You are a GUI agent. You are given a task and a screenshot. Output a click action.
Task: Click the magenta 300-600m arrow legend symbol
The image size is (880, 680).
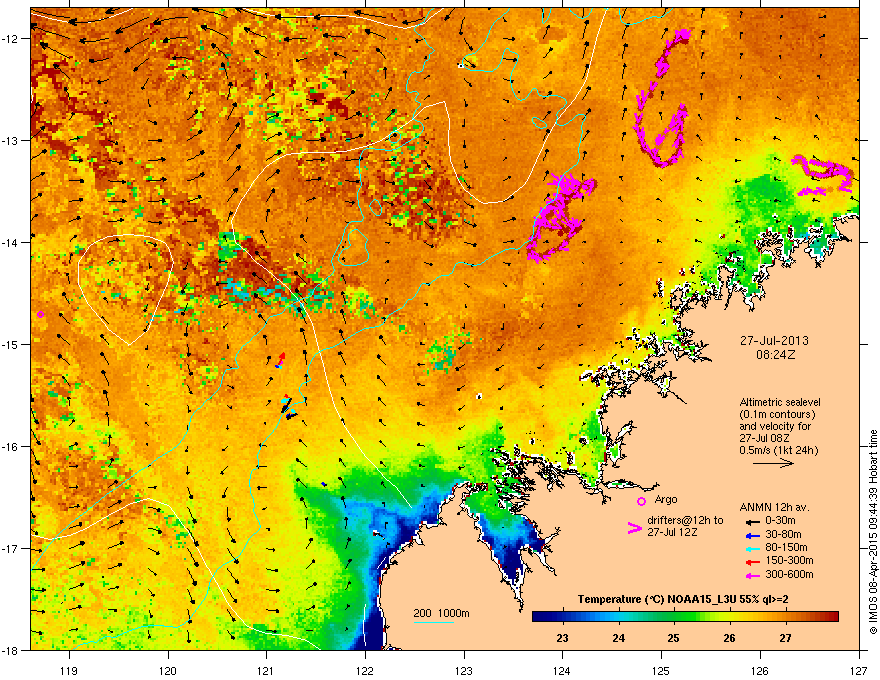point(753,575)
